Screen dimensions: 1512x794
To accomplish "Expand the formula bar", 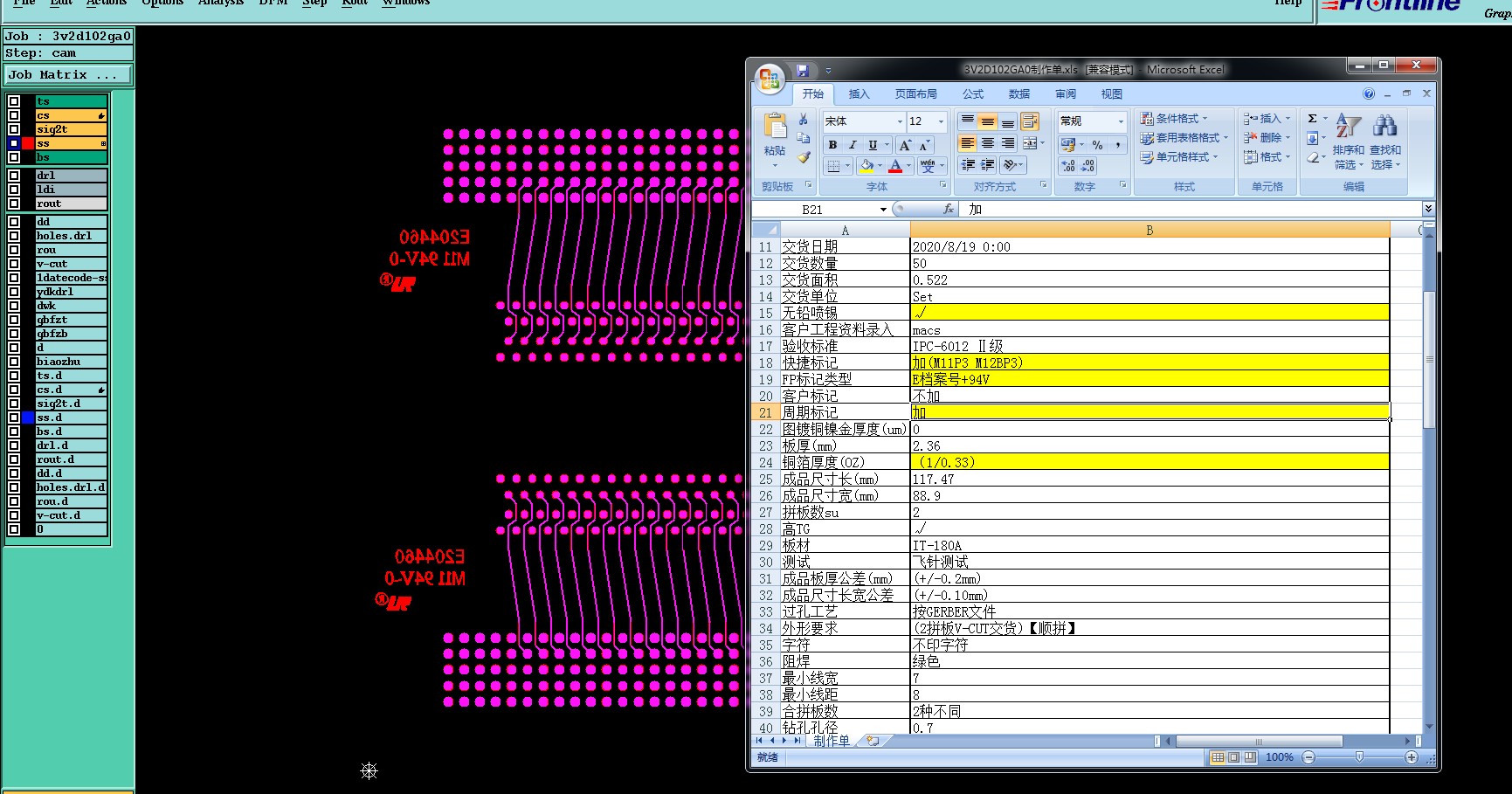I will [1428, 209].
